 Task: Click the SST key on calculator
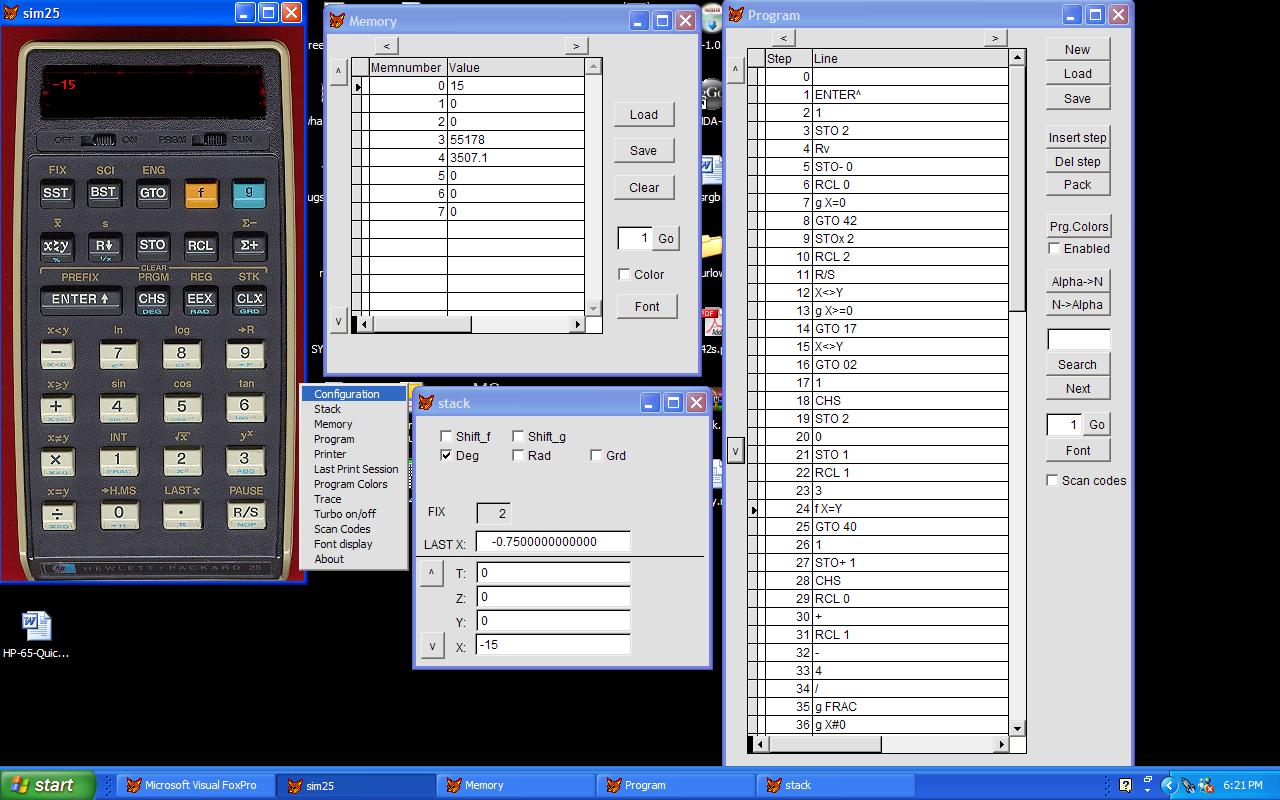(56, 194)
